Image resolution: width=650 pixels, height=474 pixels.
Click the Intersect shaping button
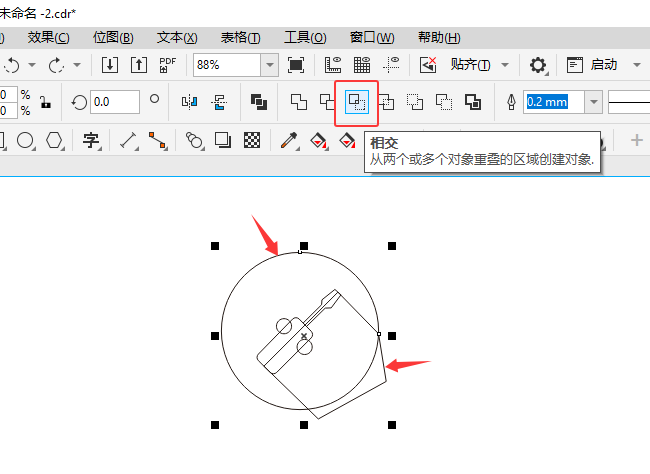point(357,102)
